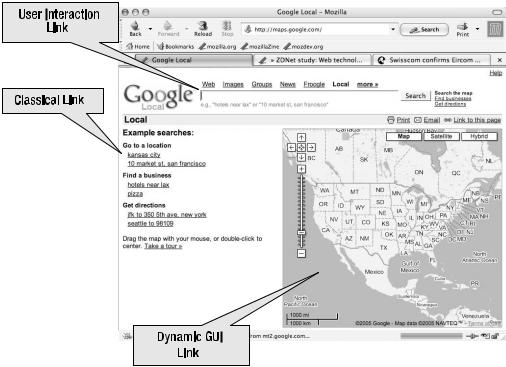
Task: Click the Help link
Action: 496,73
